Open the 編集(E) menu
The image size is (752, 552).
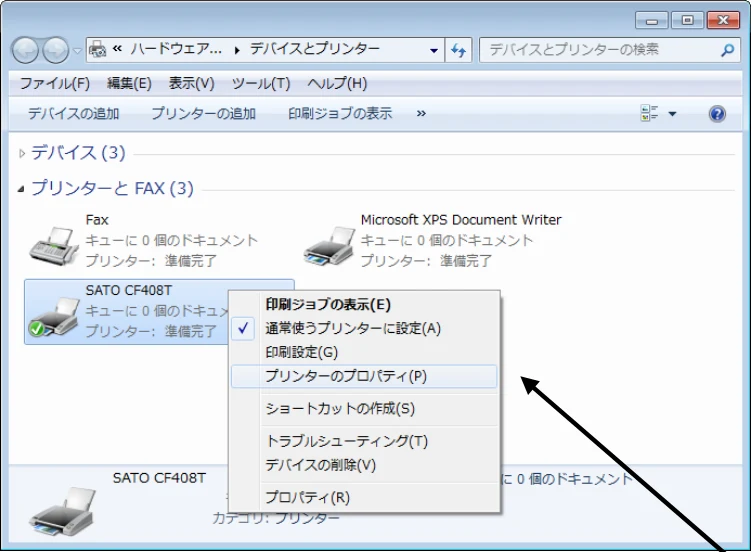point(129,83)
